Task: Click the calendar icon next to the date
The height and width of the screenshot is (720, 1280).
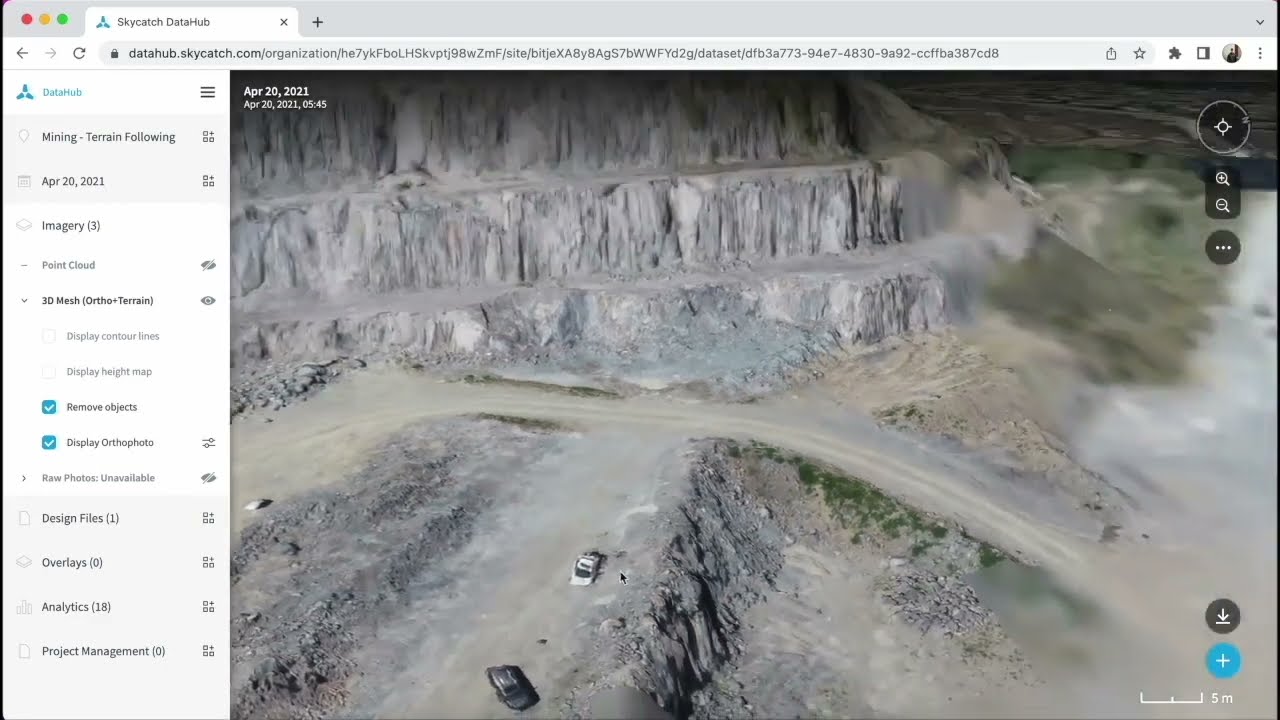Action: click(24, 181)
